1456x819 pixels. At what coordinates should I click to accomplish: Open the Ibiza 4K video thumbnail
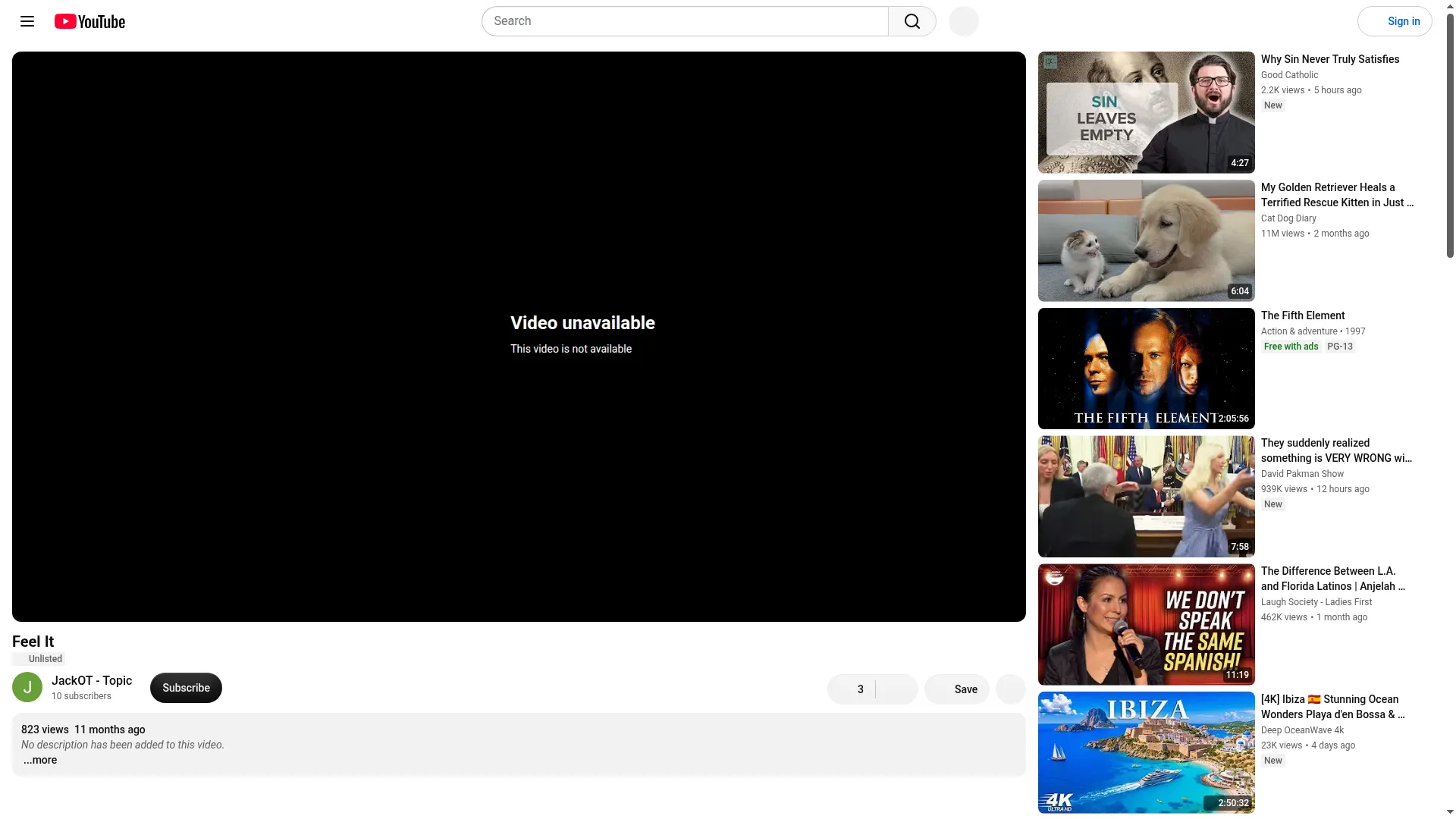[1146, 752]
